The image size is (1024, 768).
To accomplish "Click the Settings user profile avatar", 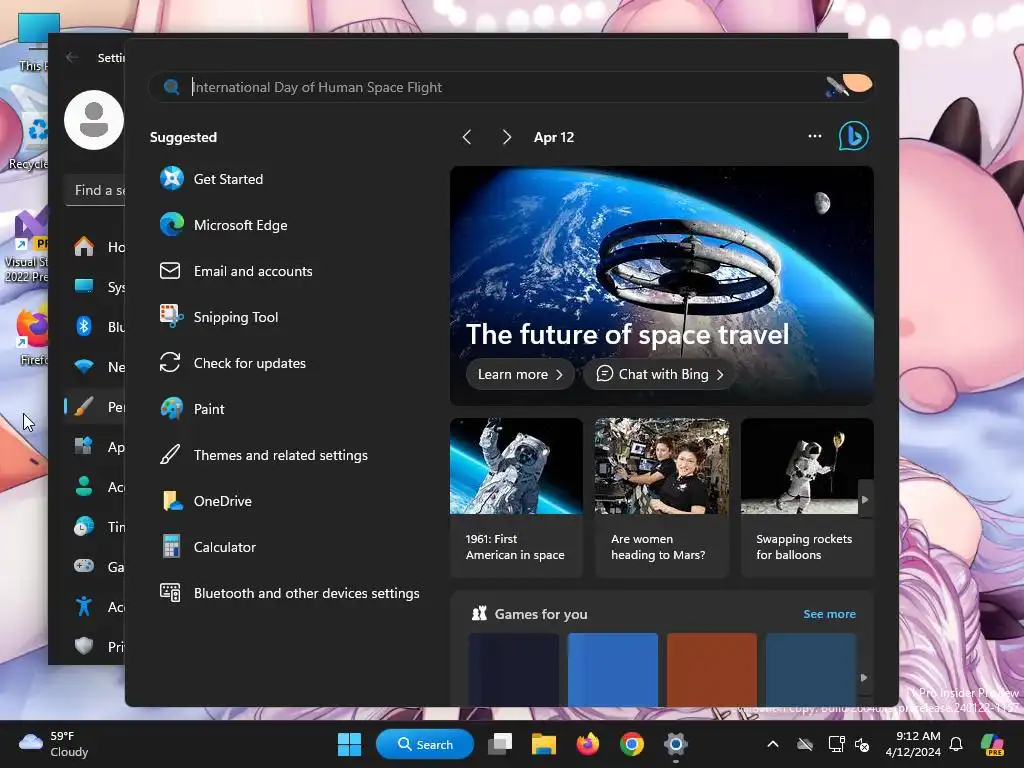I will [94, 120].
